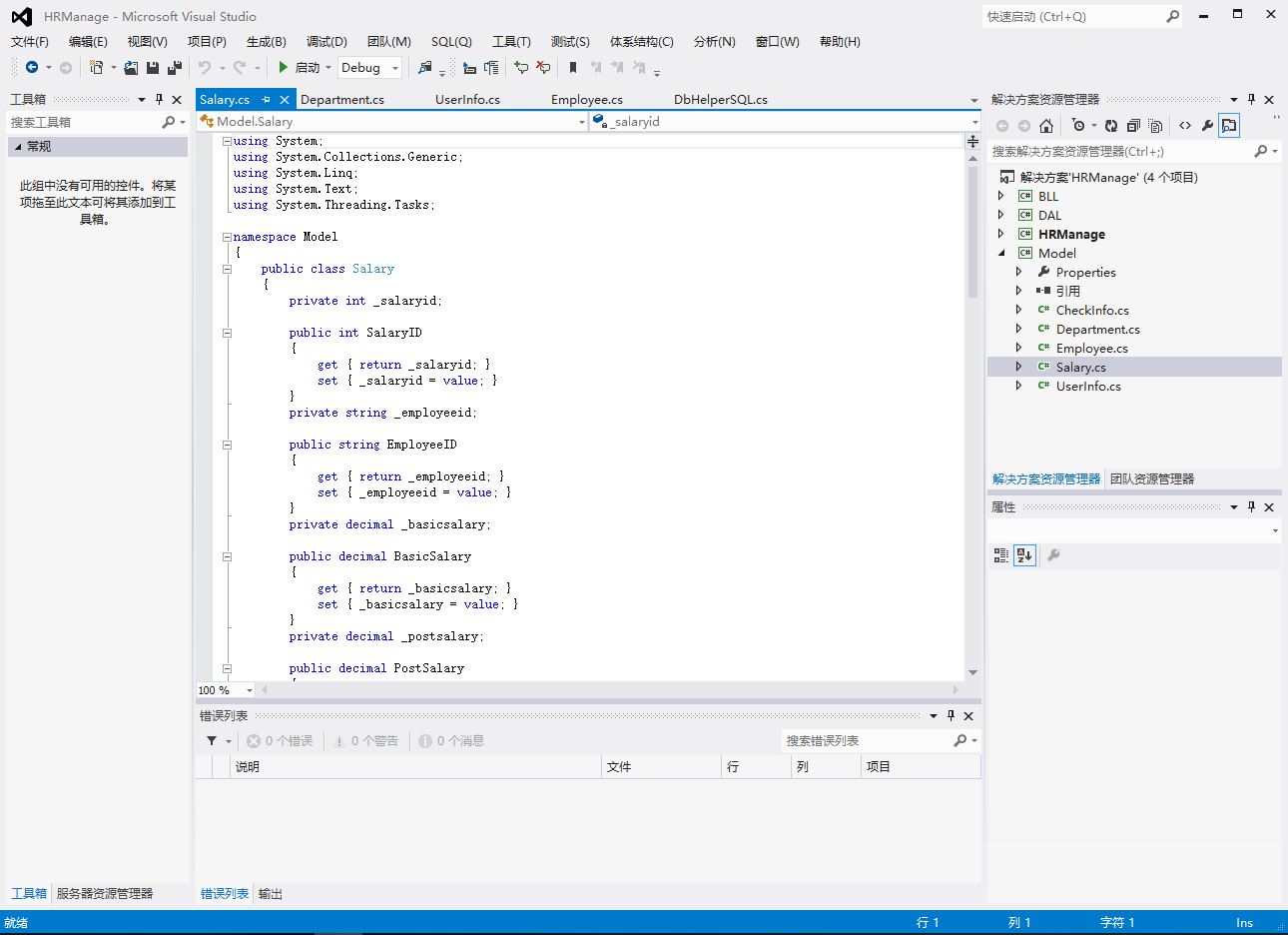Select the Properties node under Model
Screen dimensions: 1288x935
1086,273
